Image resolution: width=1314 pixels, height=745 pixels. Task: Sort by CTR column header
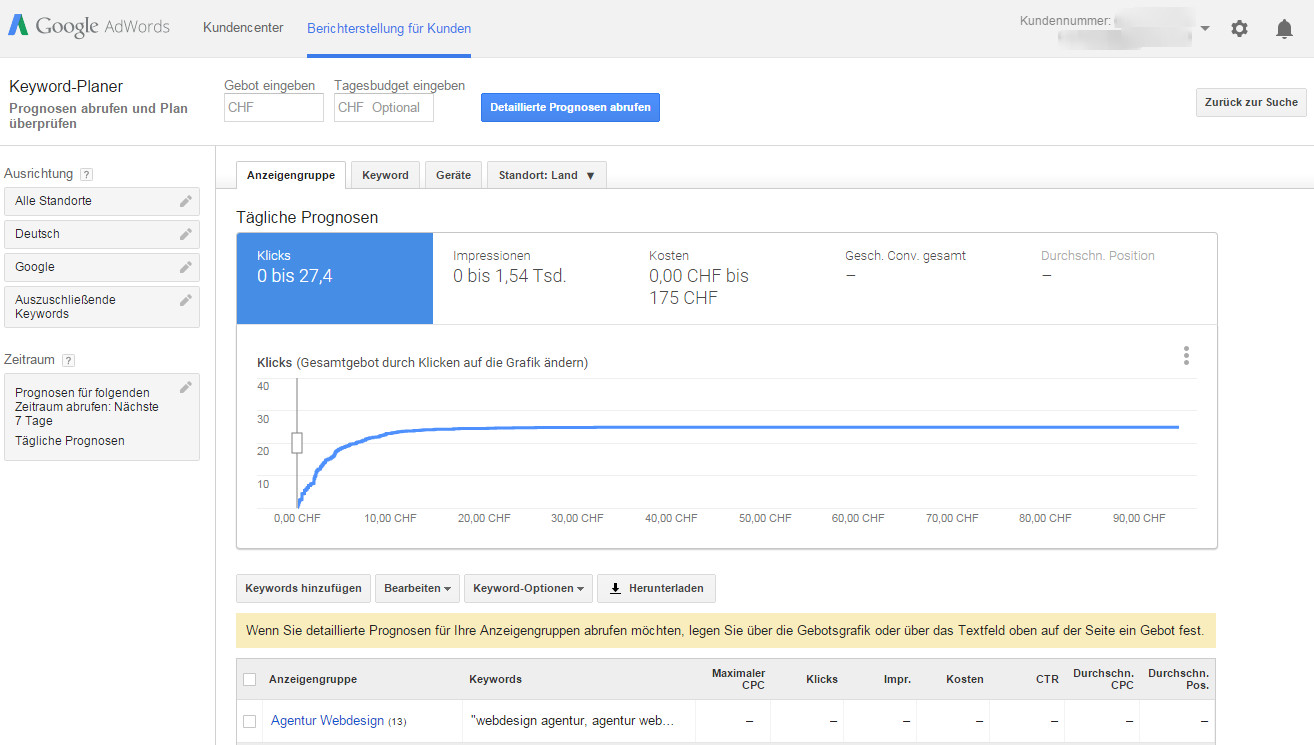(1047, 679)
